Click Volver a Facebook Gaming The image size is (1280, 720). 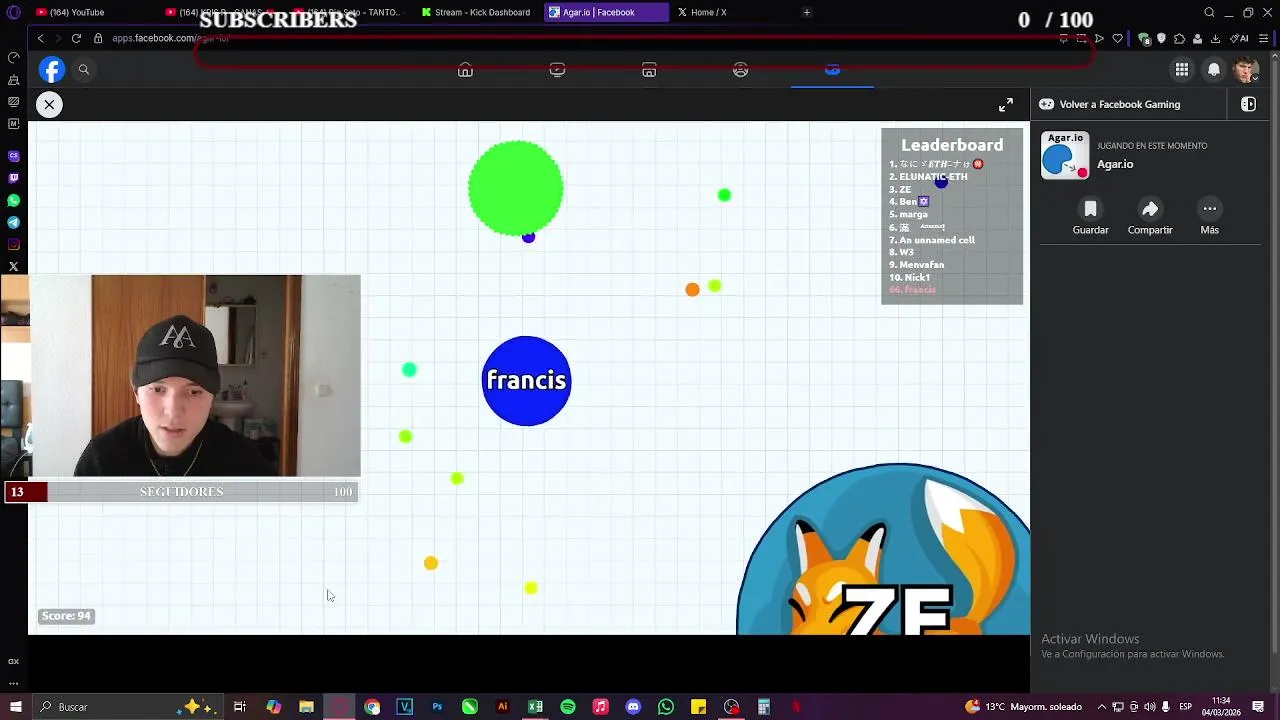[x=1119, y=104]
